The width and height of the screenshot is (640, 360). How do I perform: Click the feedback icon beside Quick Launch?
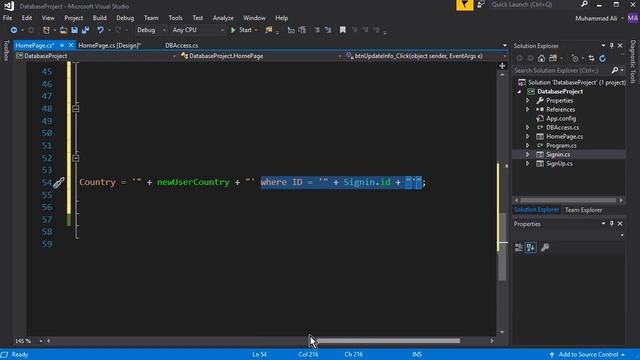(481, 4)
